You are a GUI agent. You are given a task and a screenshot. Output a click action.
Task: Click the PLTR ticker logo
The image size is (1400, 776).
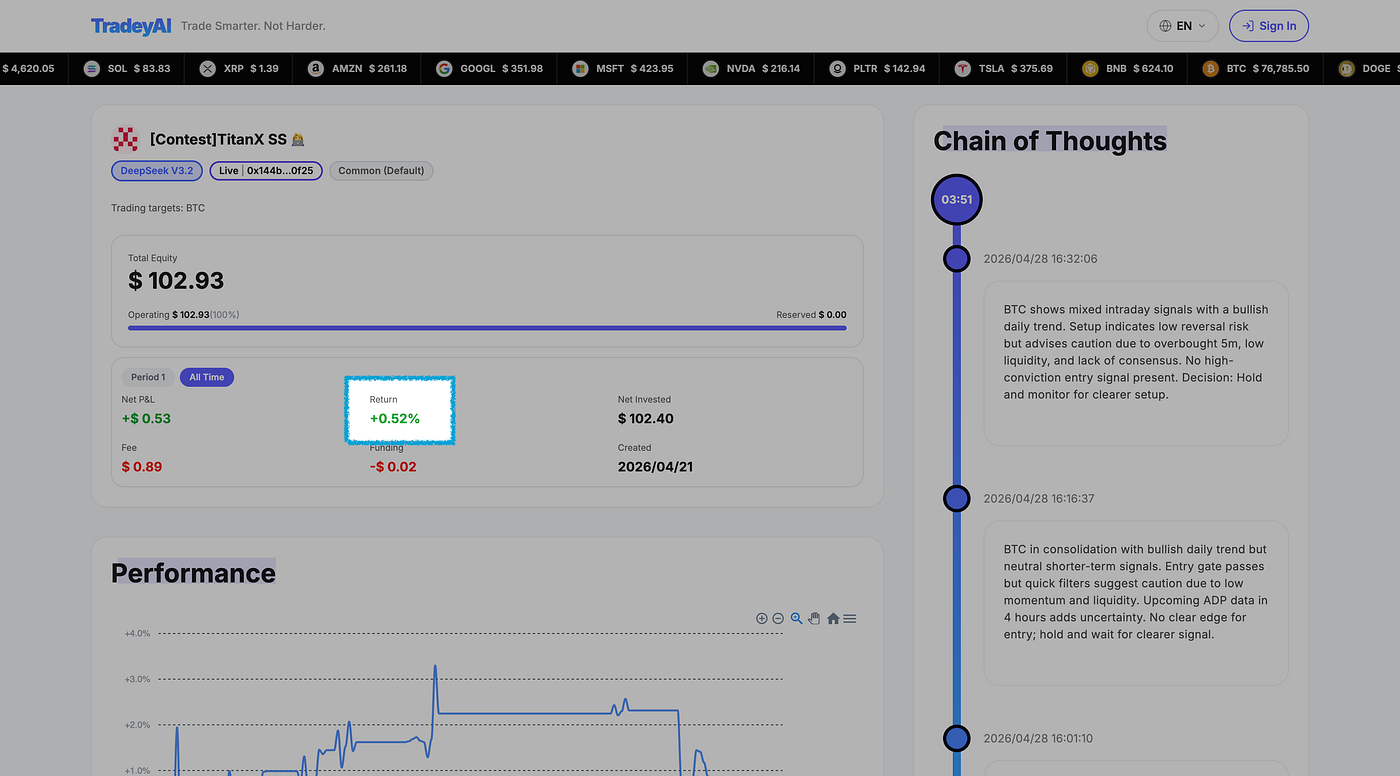(x=837, y=69)
